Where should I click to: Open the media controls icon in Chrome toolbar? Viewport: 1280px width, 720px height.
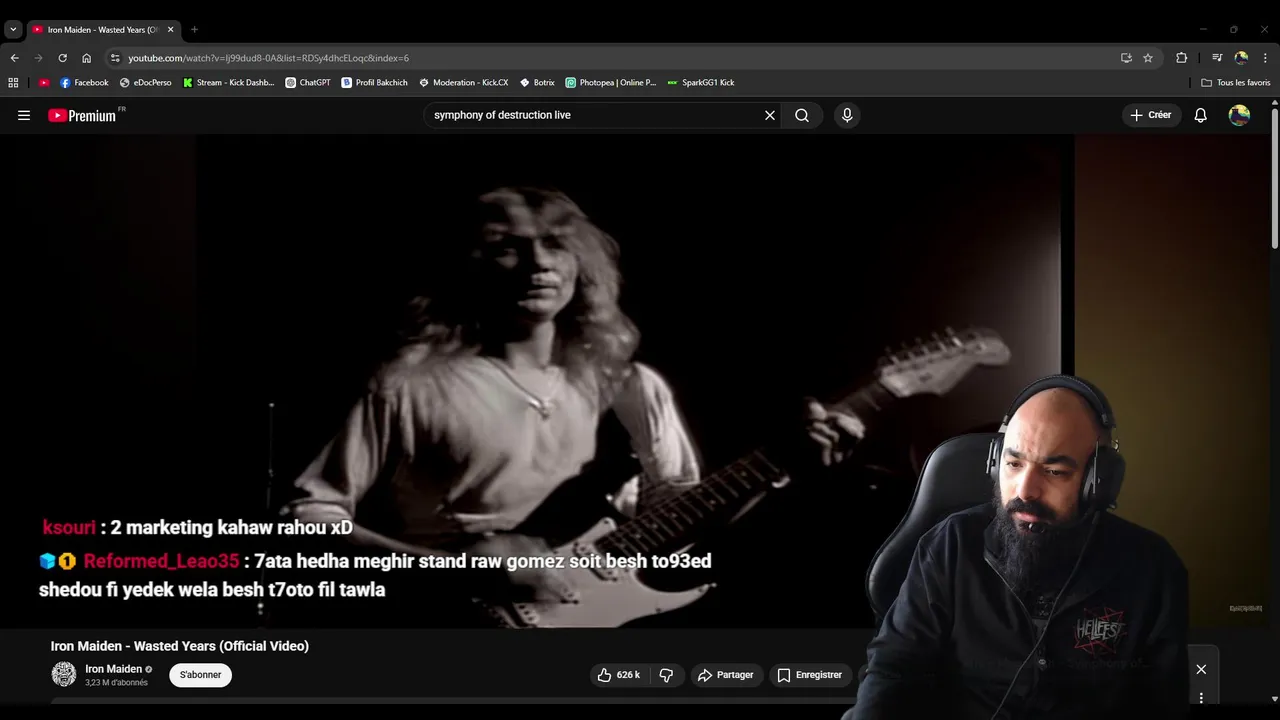click(x=1217, y=58)
